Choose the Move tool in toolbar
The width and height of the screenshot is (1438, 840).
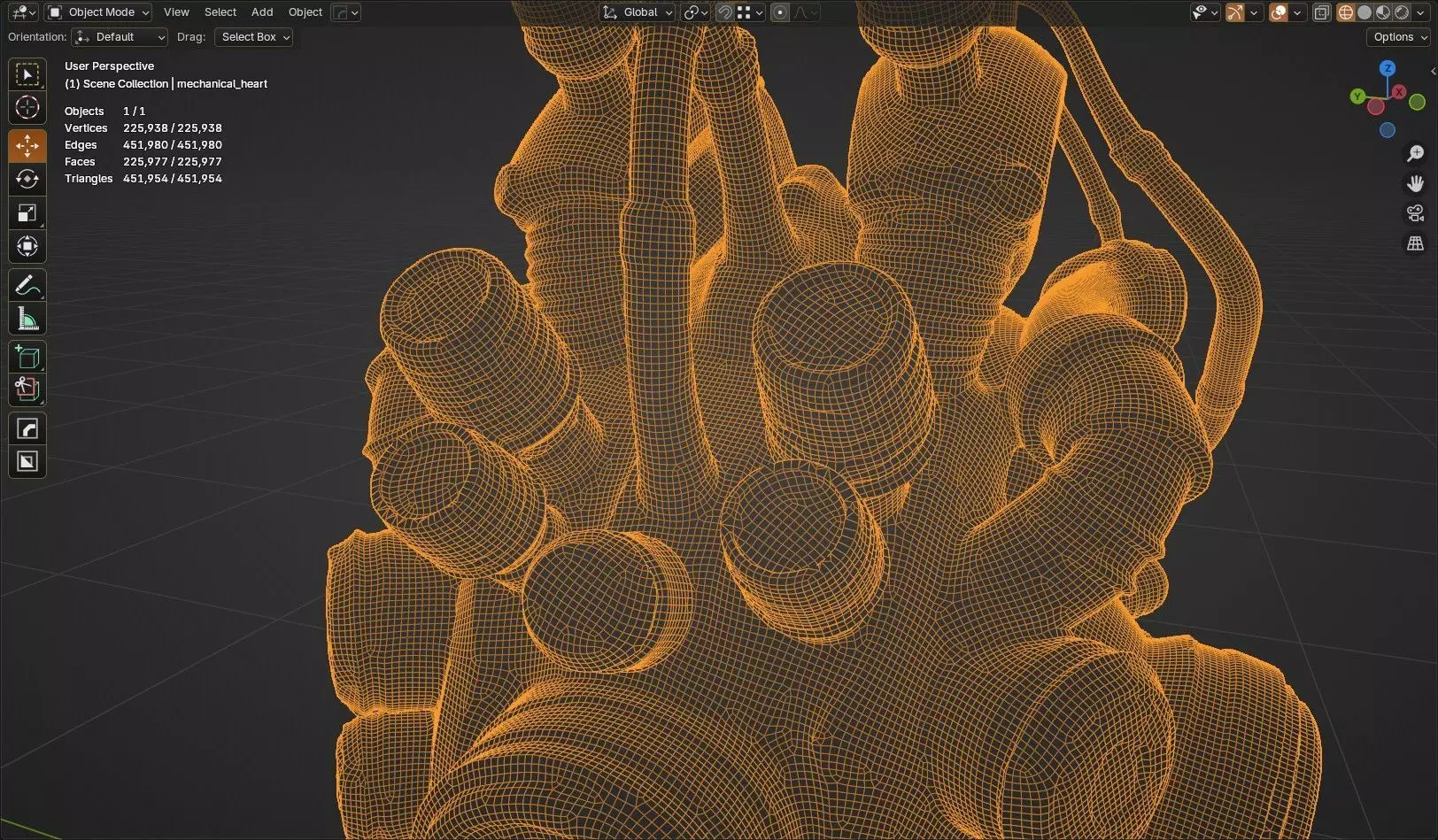tap(27, 146)
